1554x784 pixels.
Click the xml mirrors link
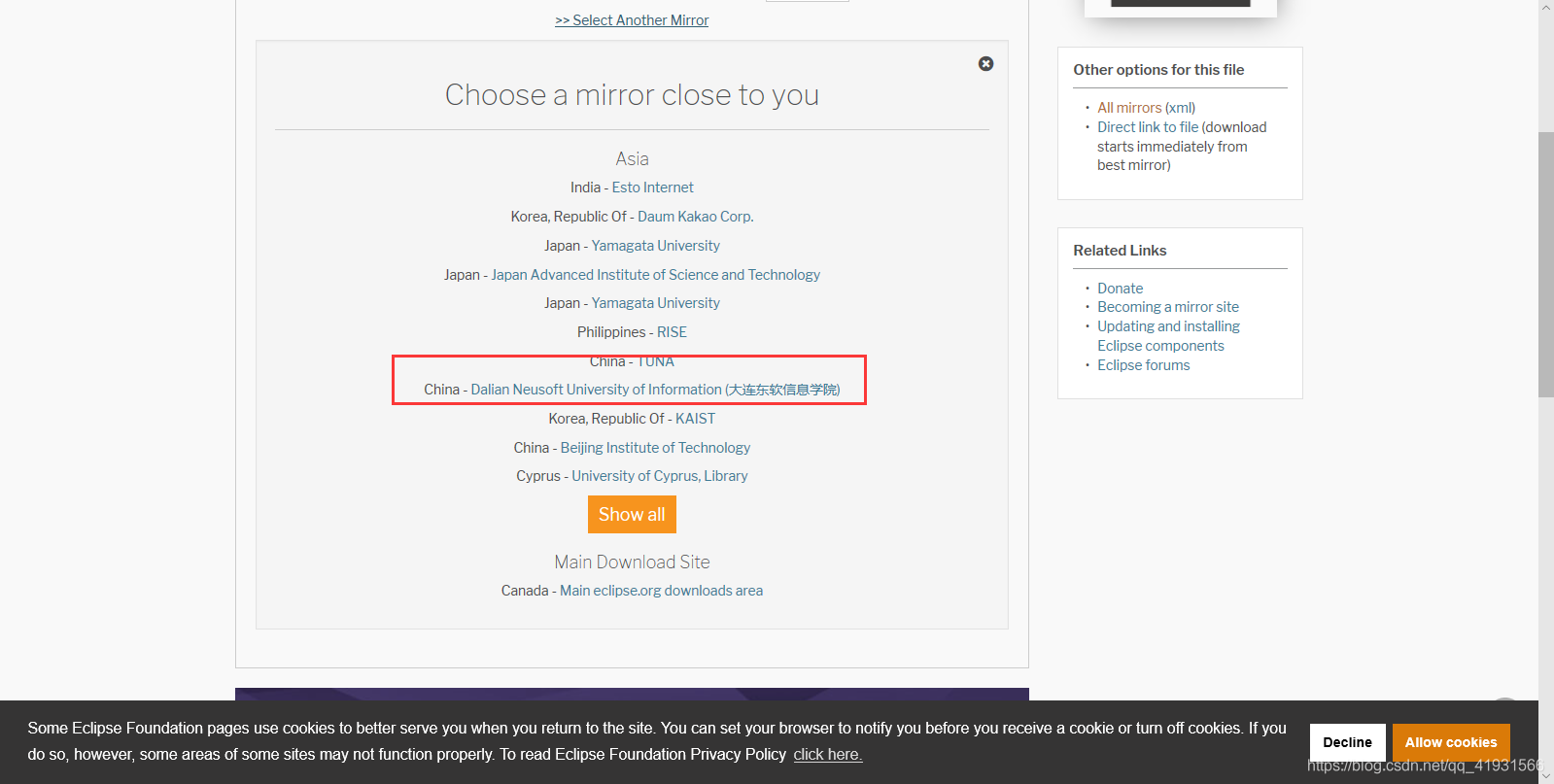click(1180, 108)
